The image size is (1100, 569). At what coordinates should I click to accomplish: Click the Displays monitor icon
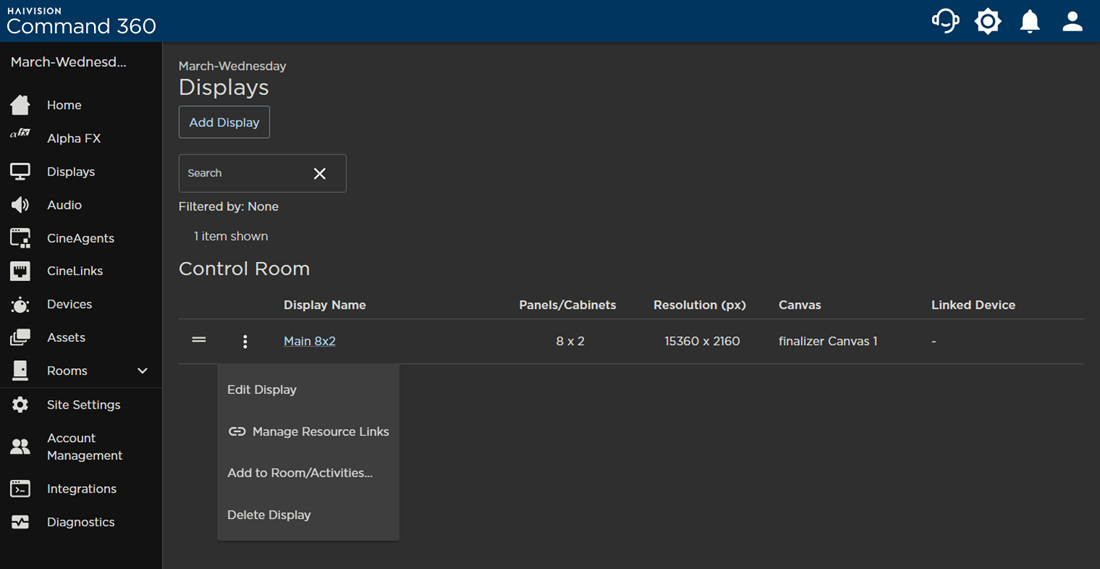(x=20, y=172)
